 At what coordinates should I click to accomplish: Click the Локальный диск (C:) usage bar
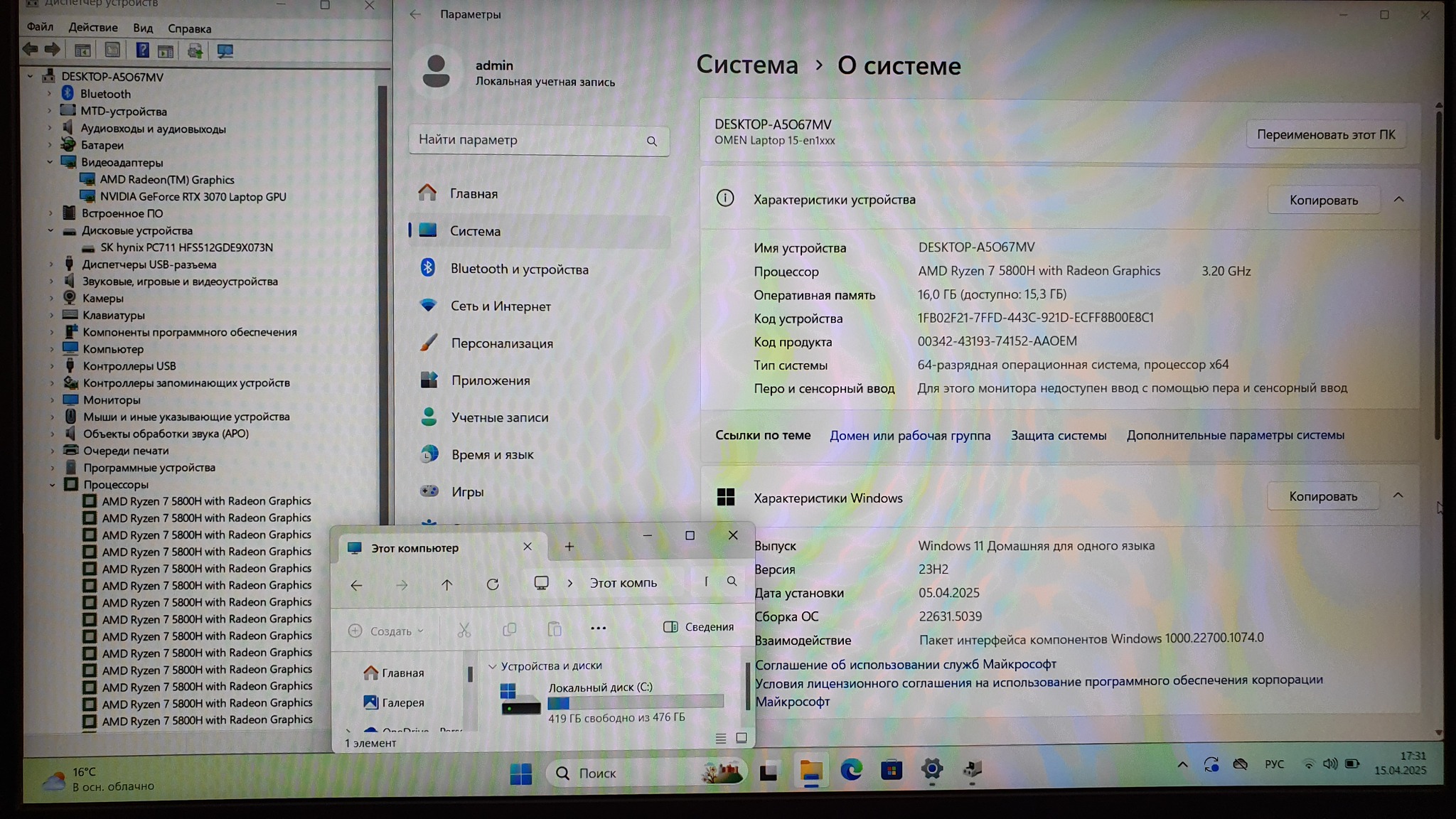635,702
